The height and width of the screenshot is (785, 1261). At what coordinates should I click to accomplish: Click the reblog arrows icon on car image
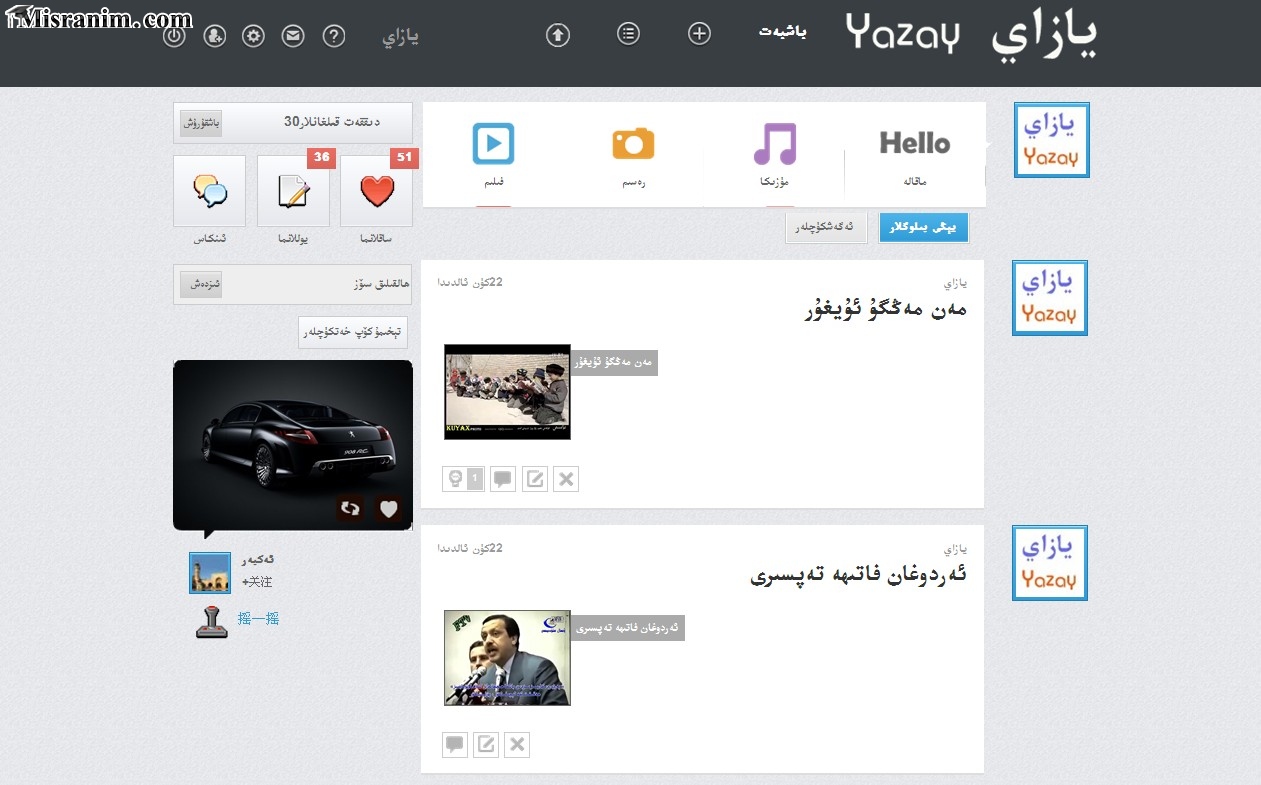pos(350,508)
